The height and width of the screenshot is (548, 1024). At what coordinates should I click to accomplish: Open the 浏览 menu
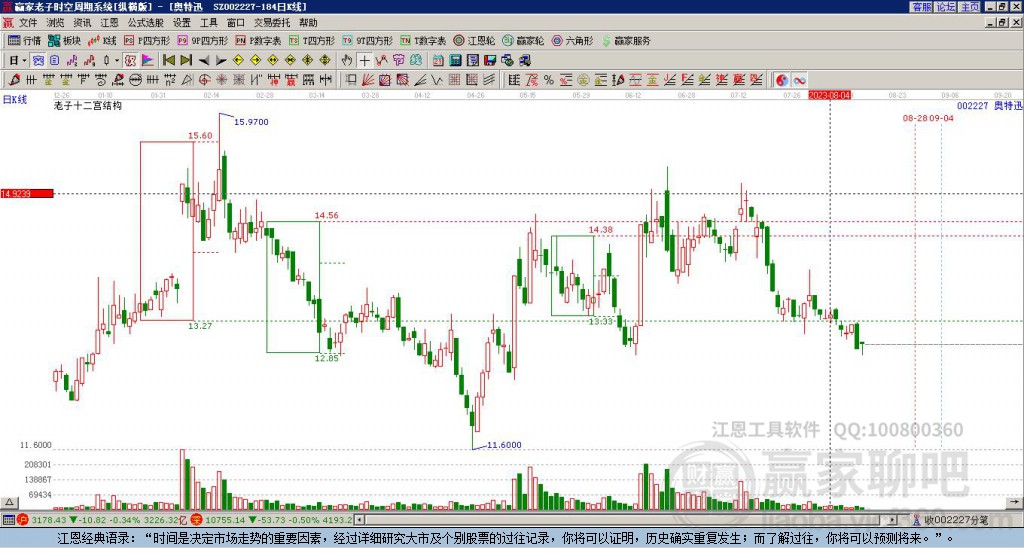[x=56, y=23]
